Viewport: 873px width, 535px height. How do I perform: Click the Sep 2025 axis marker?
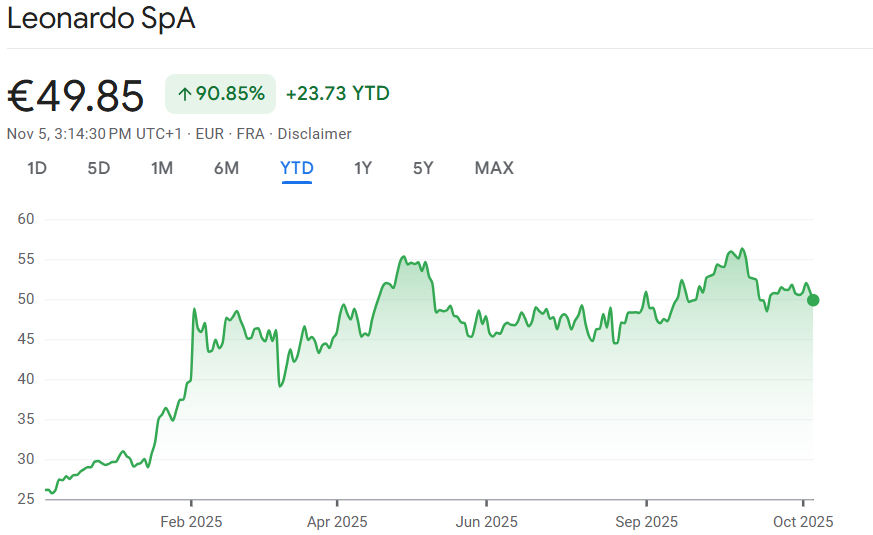(646, 522)
